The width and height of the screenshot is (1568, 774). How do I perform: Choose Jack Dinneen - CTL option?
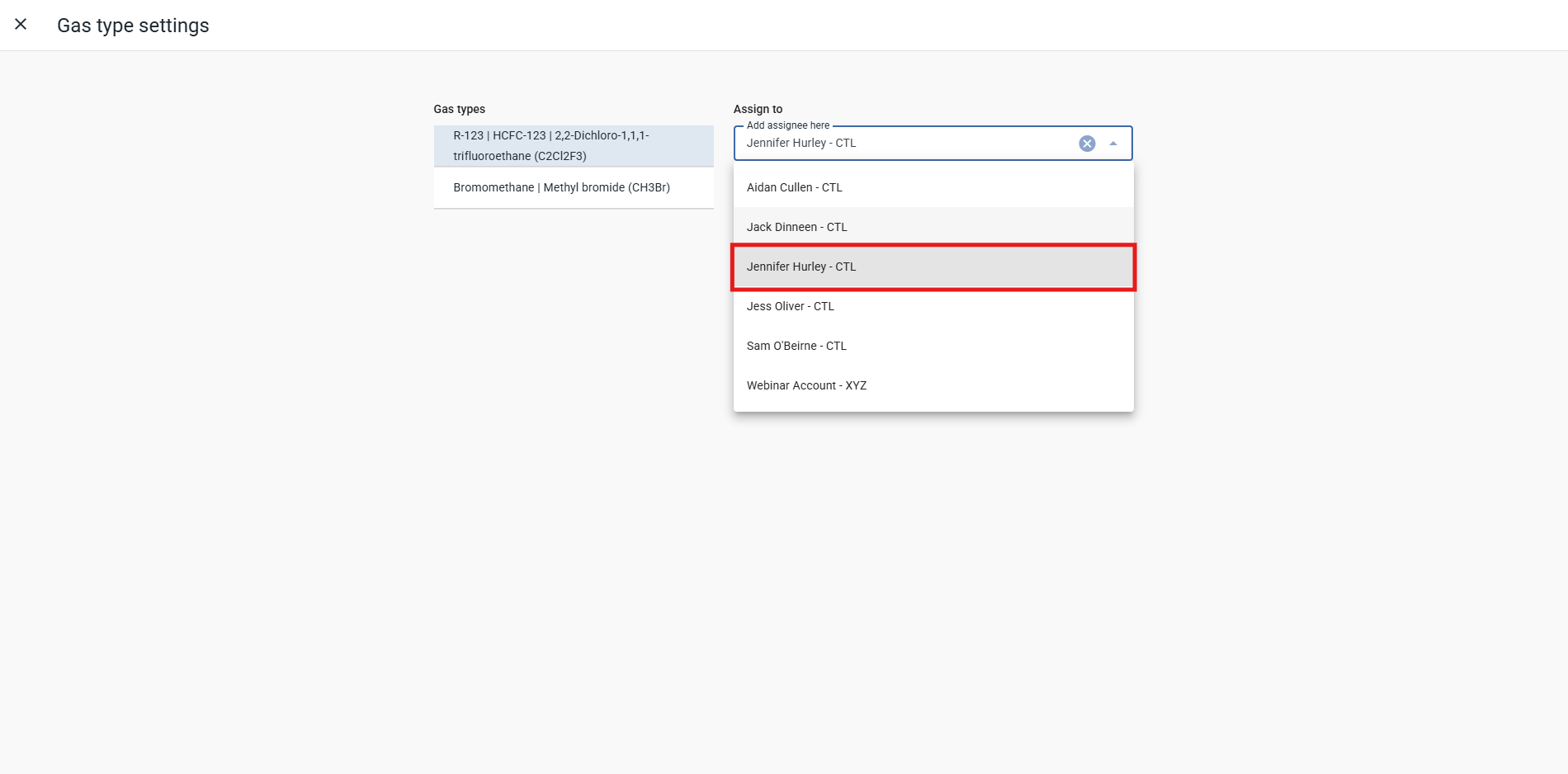[933, 227]
